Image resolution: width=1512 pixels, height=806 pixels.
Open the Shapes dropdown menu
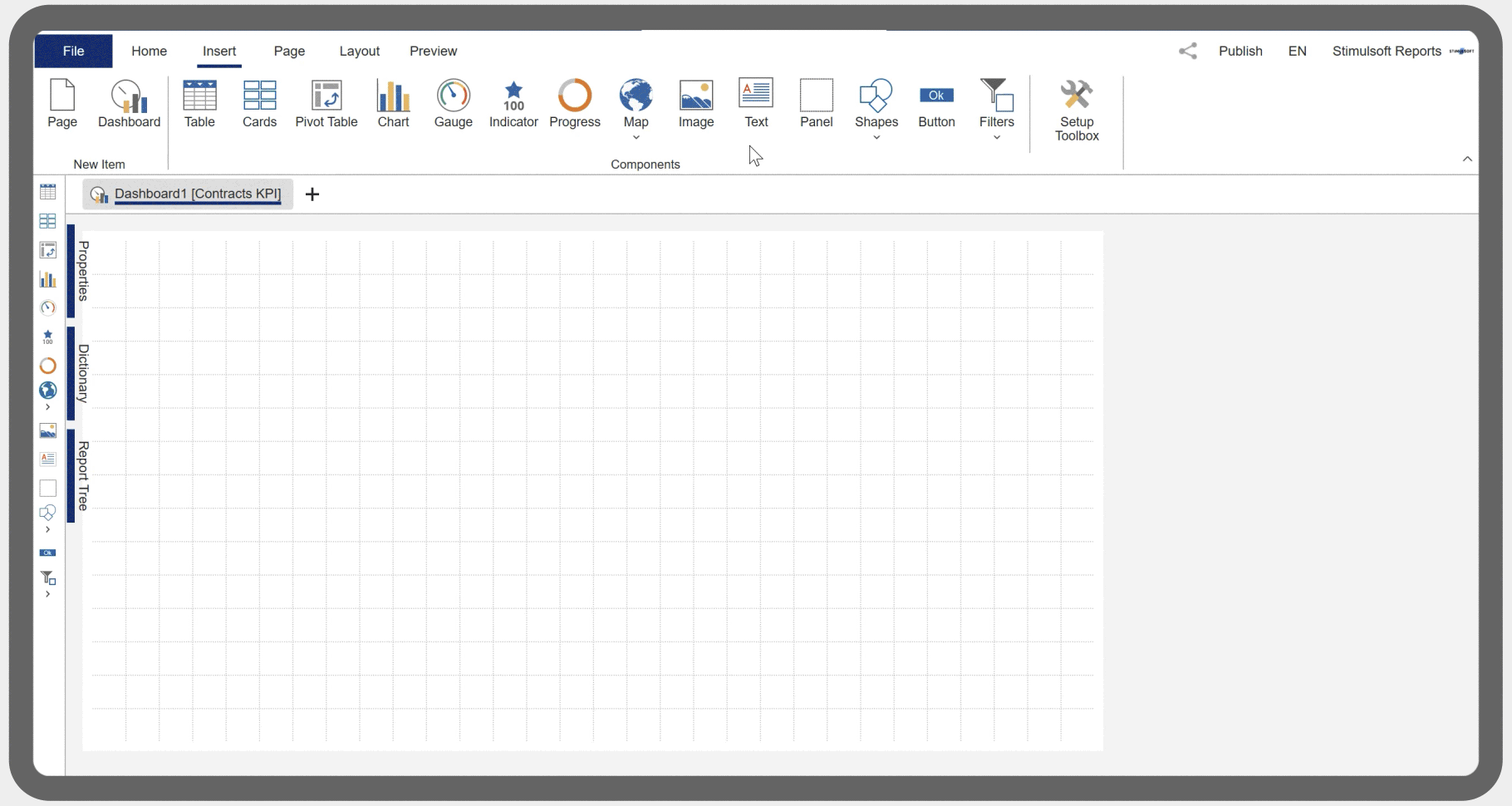click(x=876, y=137)
